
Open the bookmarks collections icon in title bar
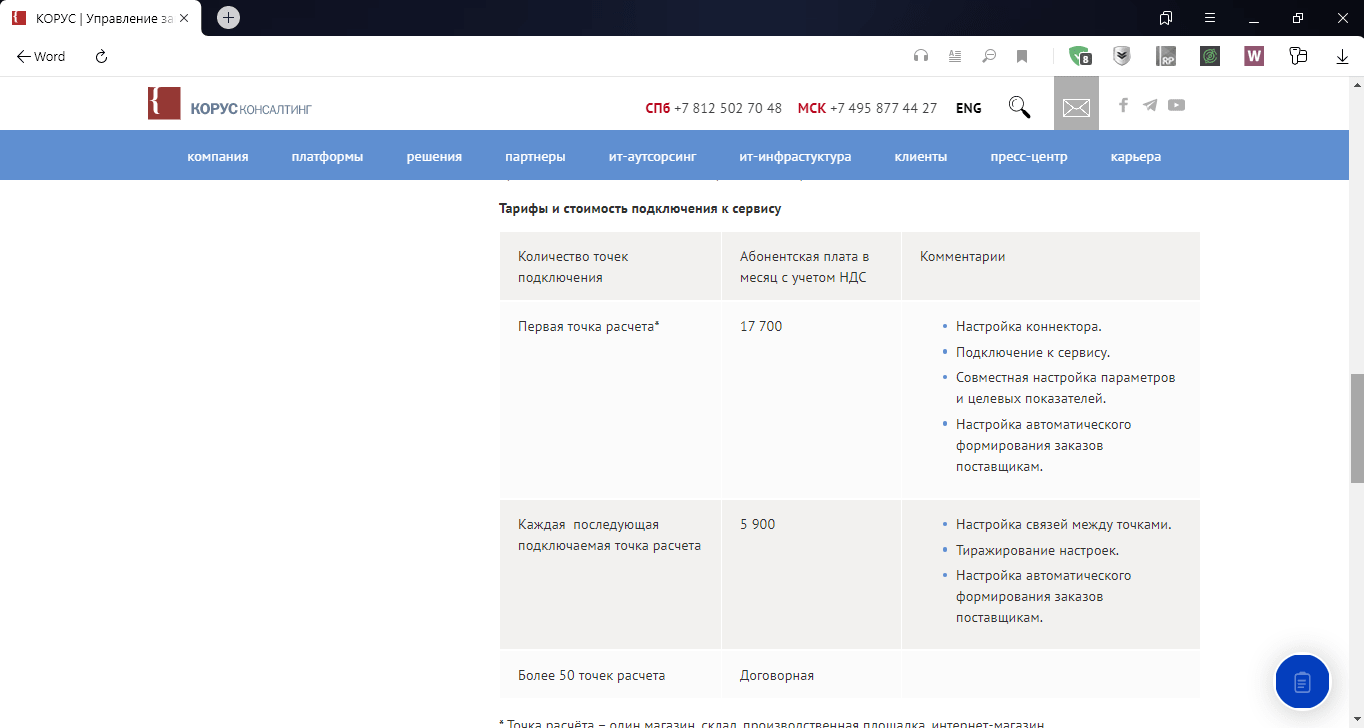[x=1166, y=18]
